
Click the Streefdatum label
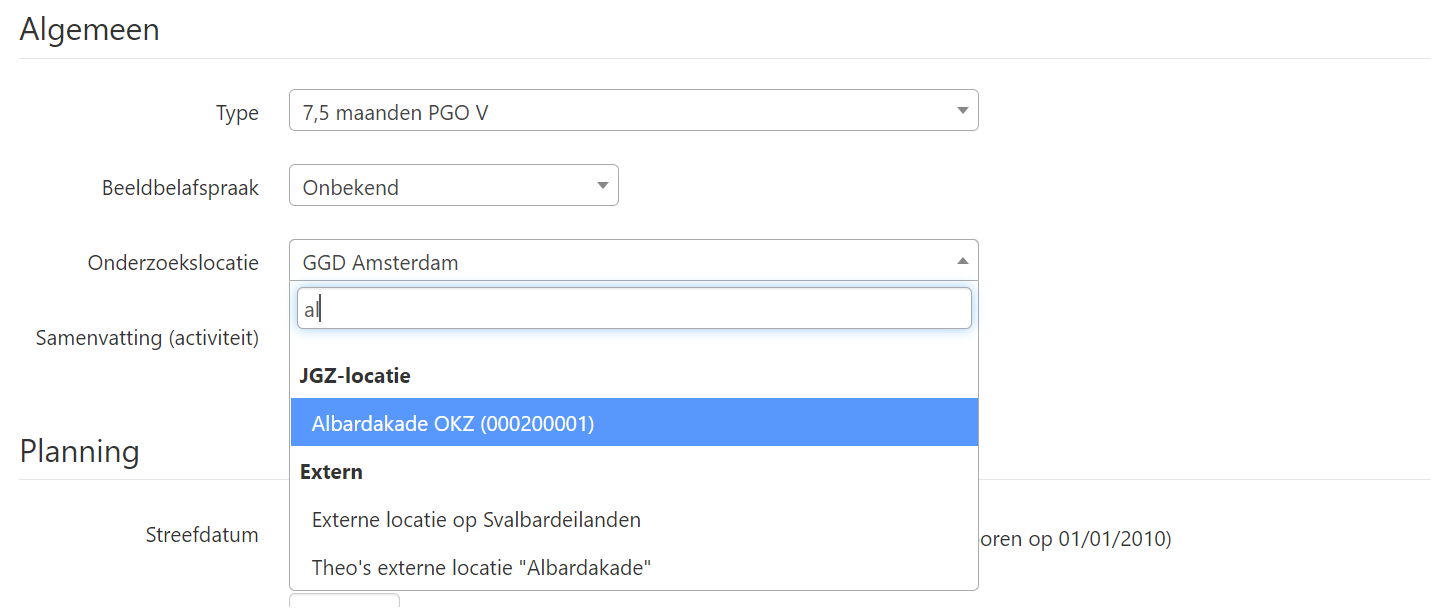click(202, 535)
